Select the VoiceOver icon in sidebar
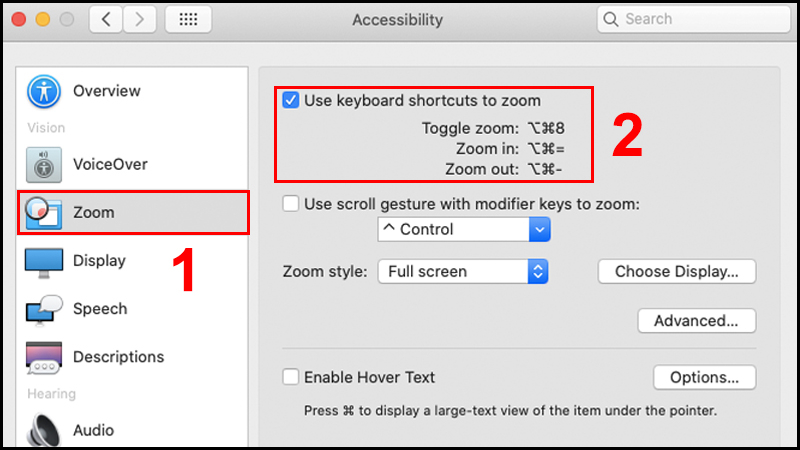Viewport: 800px width, 450px height. [x=44, y=164]
